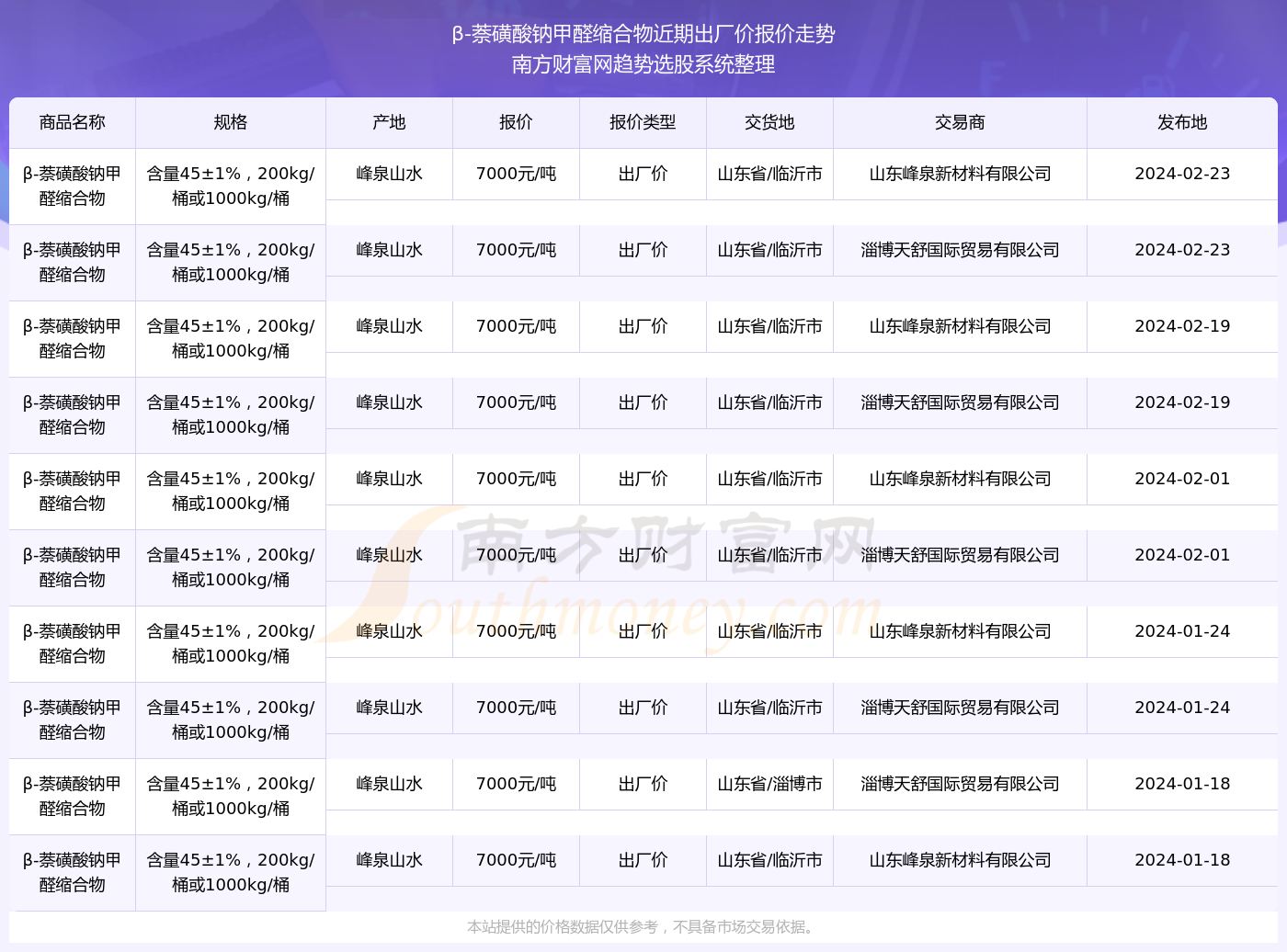Click the product name cell in the bottom data row
The image size is (1287, 952).
point(73,872)
